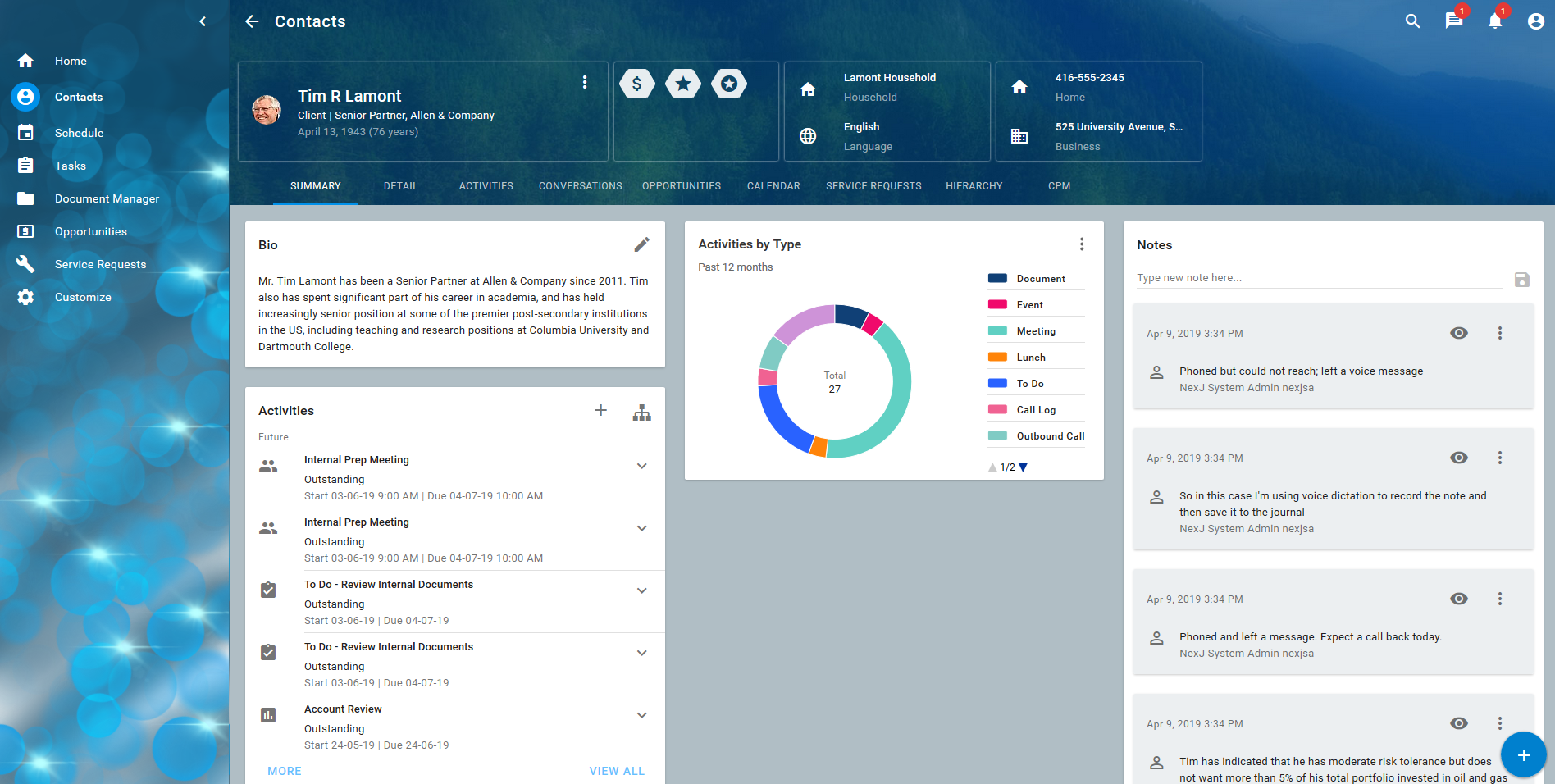Screen dimensions: 1555x784
Task: Click VIEW ALL activities link
Action: [617, 771]
